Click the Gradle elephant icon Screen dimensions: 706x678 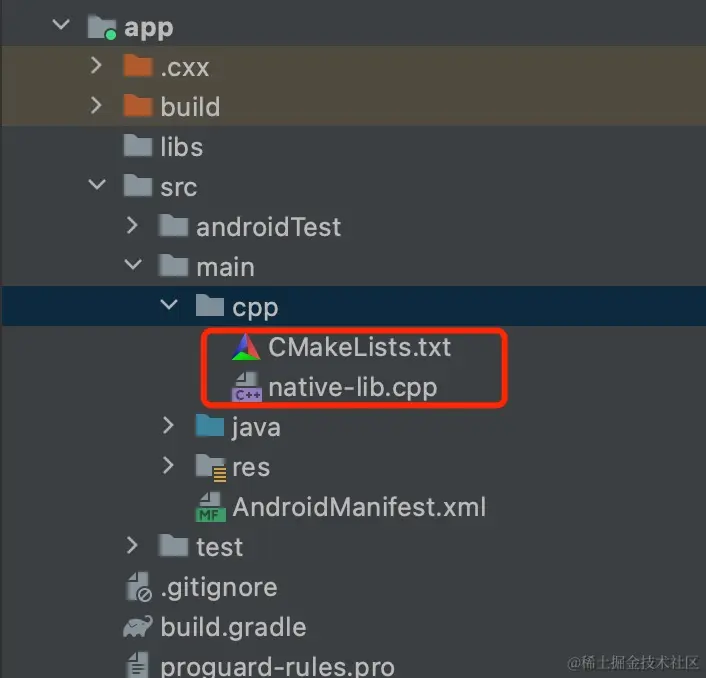138,627
